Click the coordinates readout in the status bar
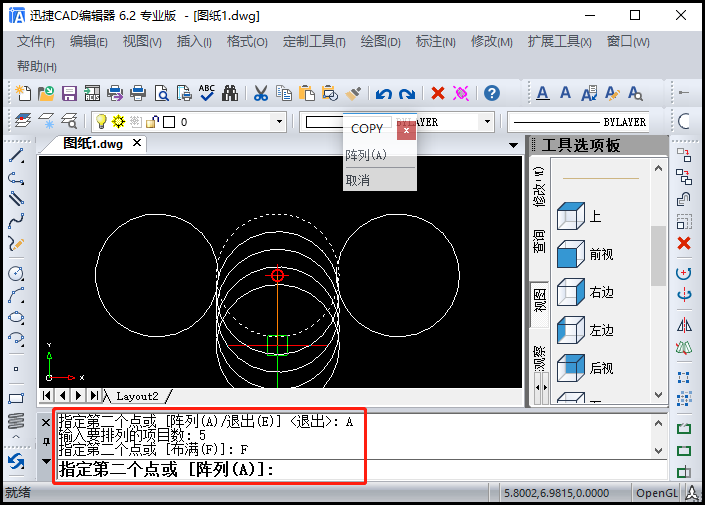 [x=556, y=493]
